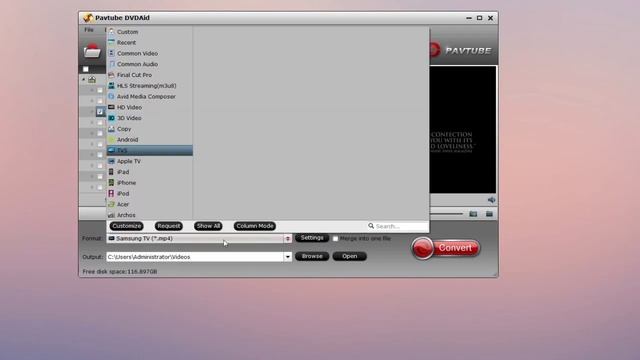The height and width of the screenshot is (360, 640).
Task: Click the snapshot icon below the preview
Action: coord(473,214)
